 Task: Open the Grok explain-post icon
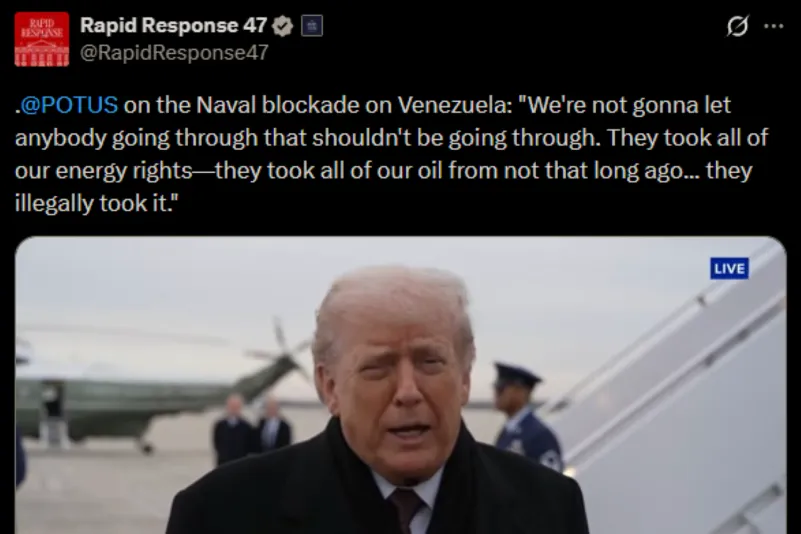pos(737,26)
